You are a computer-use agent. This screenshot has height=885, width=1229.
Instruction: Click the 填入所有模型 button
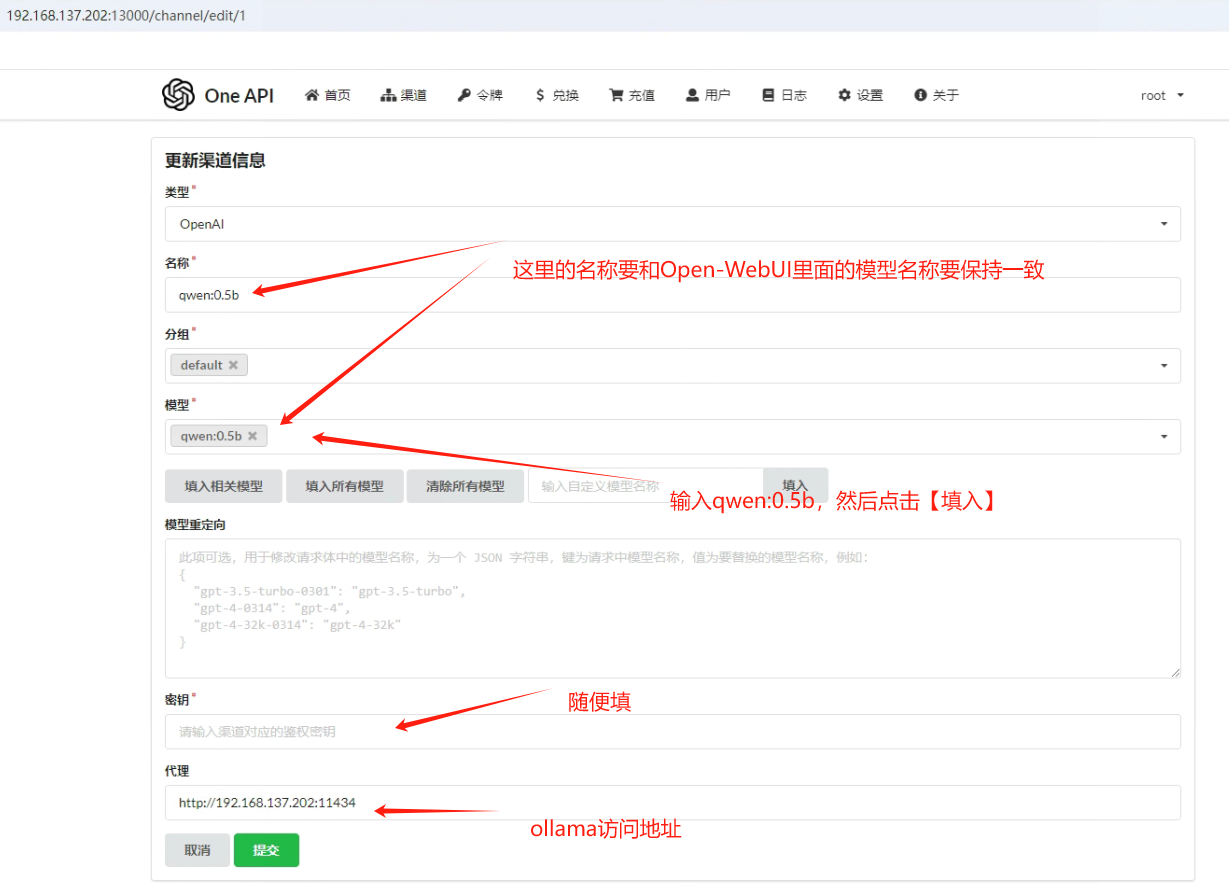(x=344, y=486)
